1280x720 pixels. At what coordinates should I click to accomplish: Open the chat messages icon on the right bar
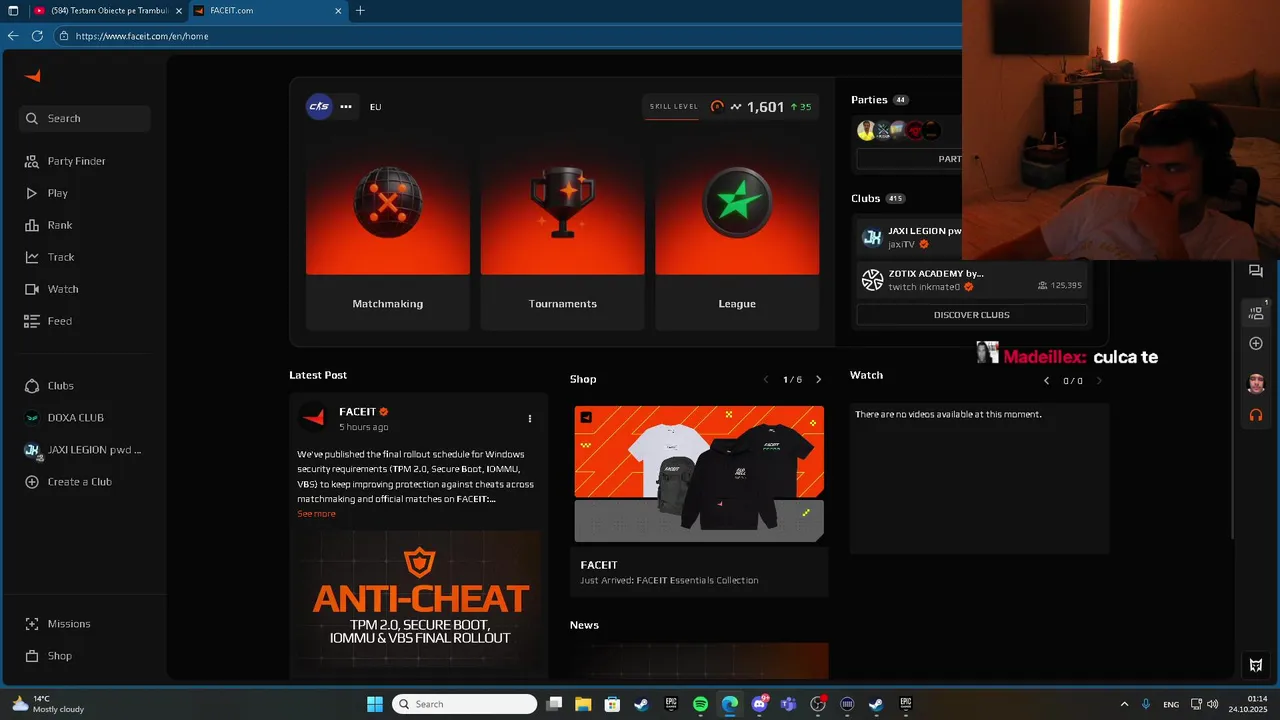pos(1256,271)
